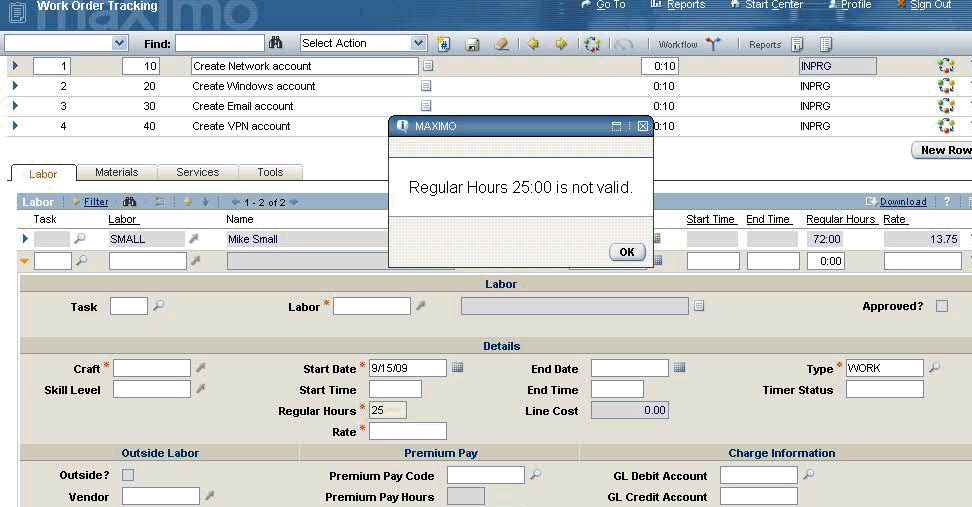Click the Sign Out link
972x507 pixels.
tap(930, 4)
